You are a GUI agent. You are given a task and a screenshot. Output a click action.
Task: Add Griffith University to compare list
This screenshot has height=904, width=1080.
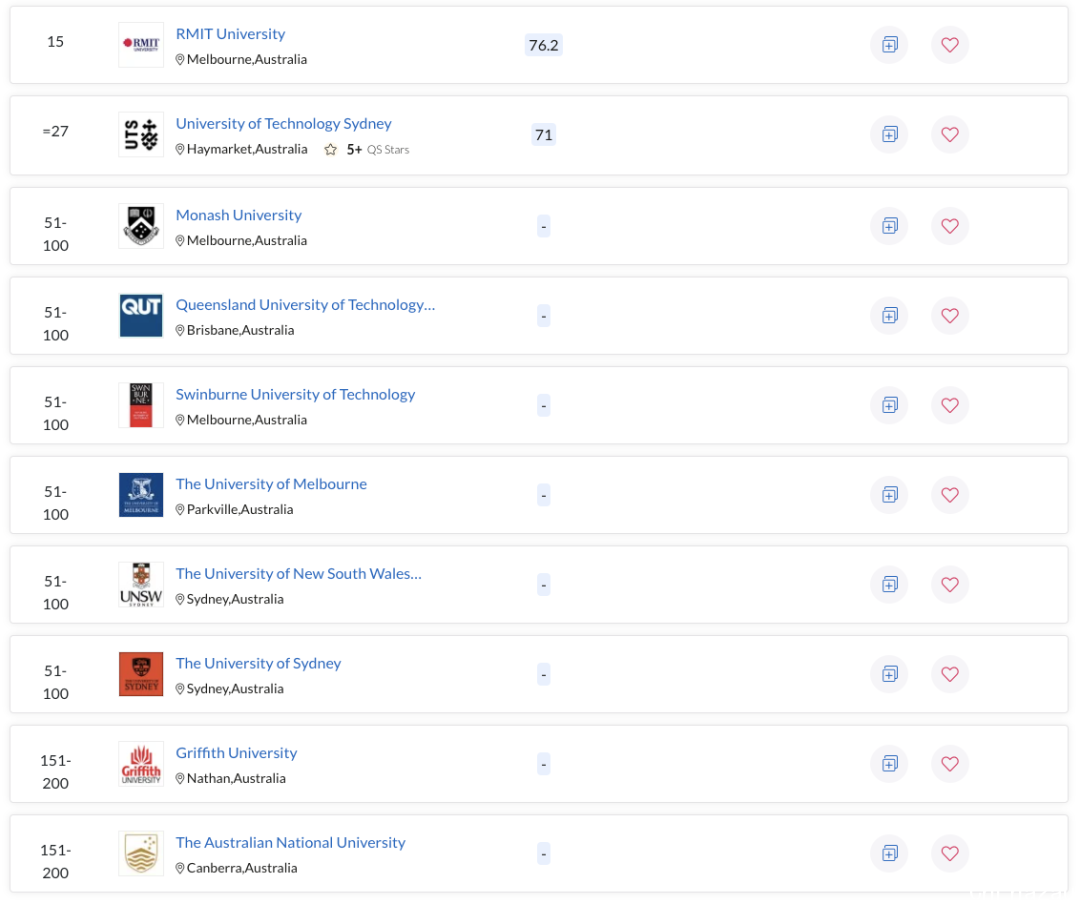(889, 763)
